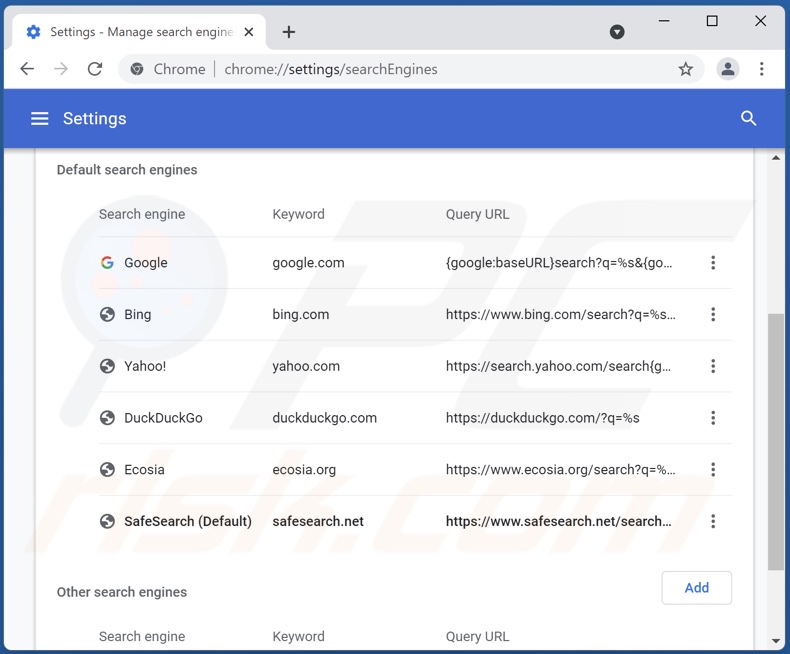Screen dimensions: 790x654
Task: Click the Other search engines heading
Action: 121,592
